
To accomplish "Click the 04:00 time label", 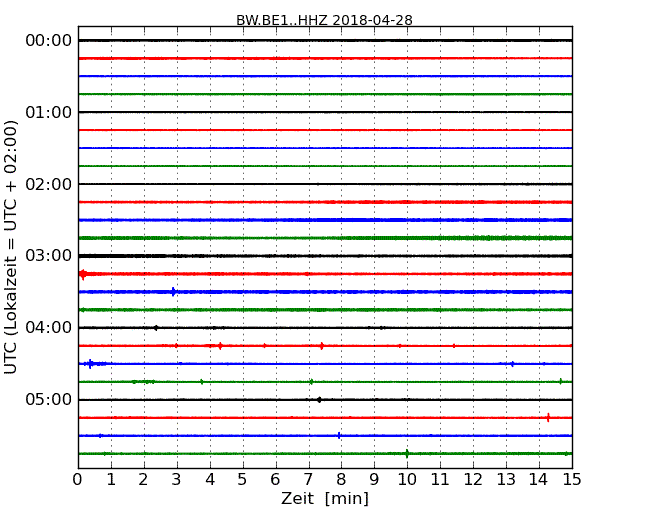I will tap(49, 328).
